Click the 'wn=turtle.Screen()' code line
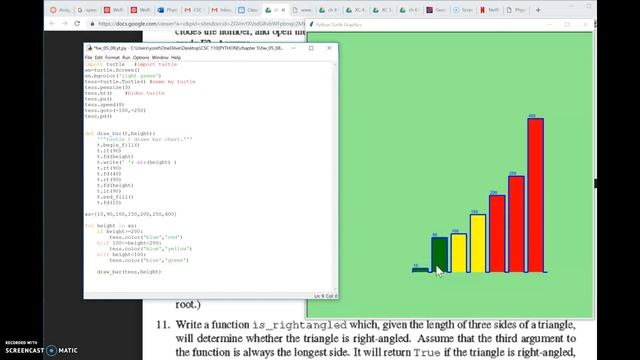Image resolution: width=640 pixels, height=360 pixels. pyautogui.click(x=112, y=70)
